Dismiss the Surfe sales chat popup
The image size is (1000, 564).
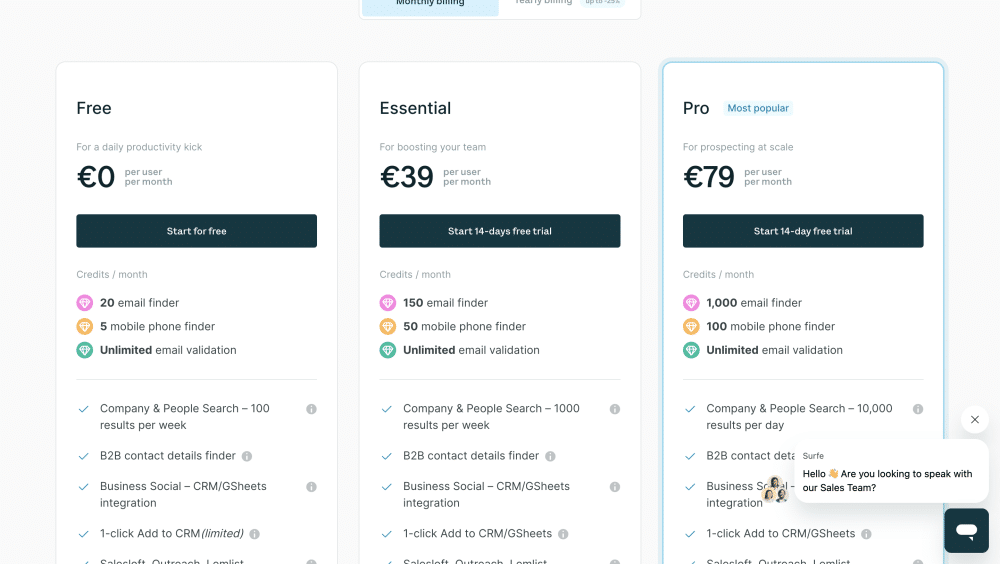[974, 419]
